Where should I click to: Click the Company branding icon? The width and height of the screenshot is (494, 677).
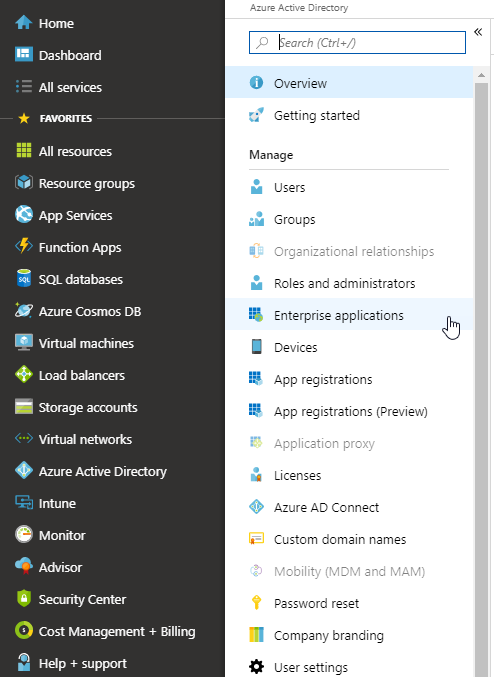[256, 635]
